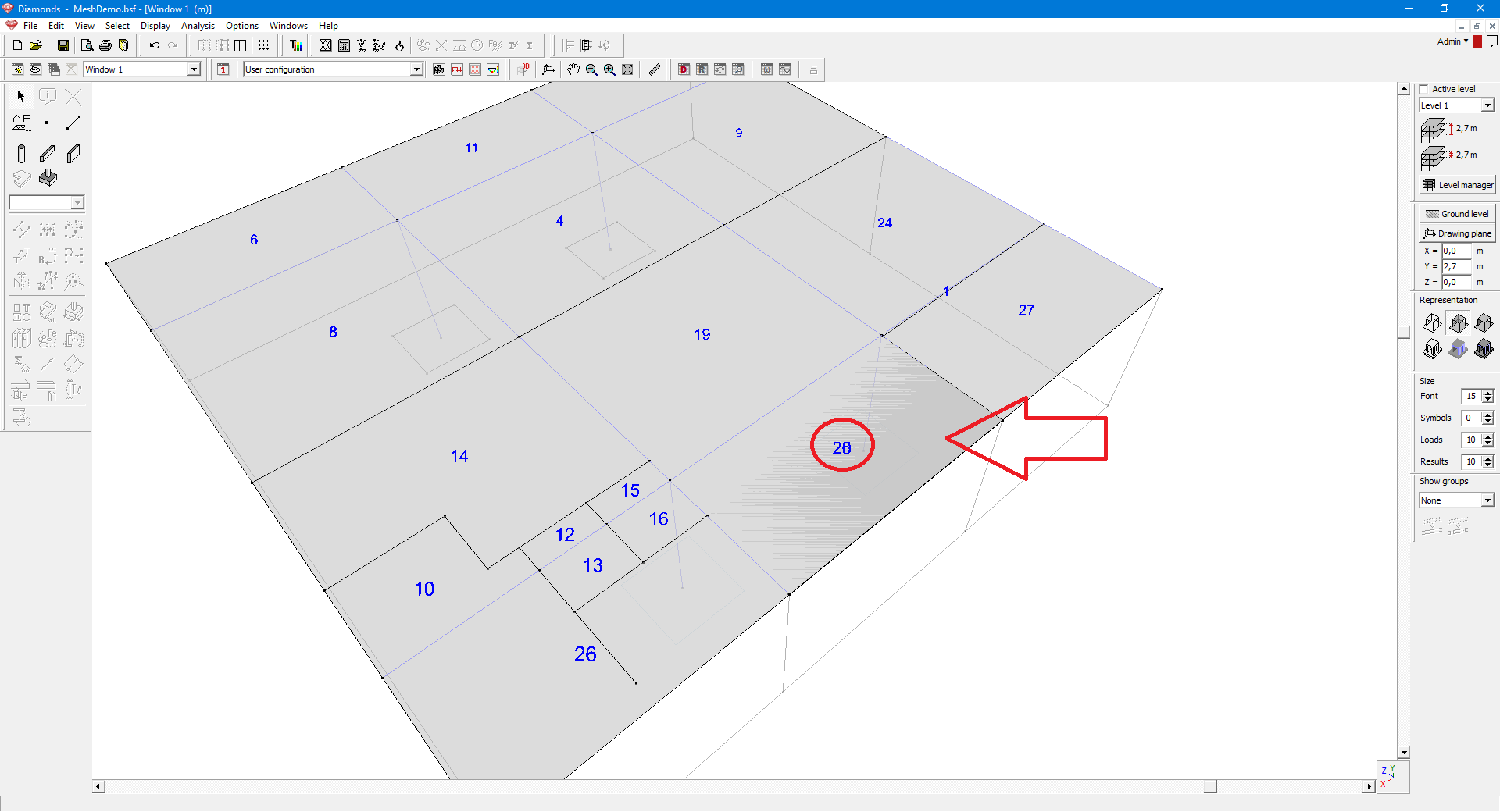
Task: Select wireframe representation icon
Action: click(1432, 322)
